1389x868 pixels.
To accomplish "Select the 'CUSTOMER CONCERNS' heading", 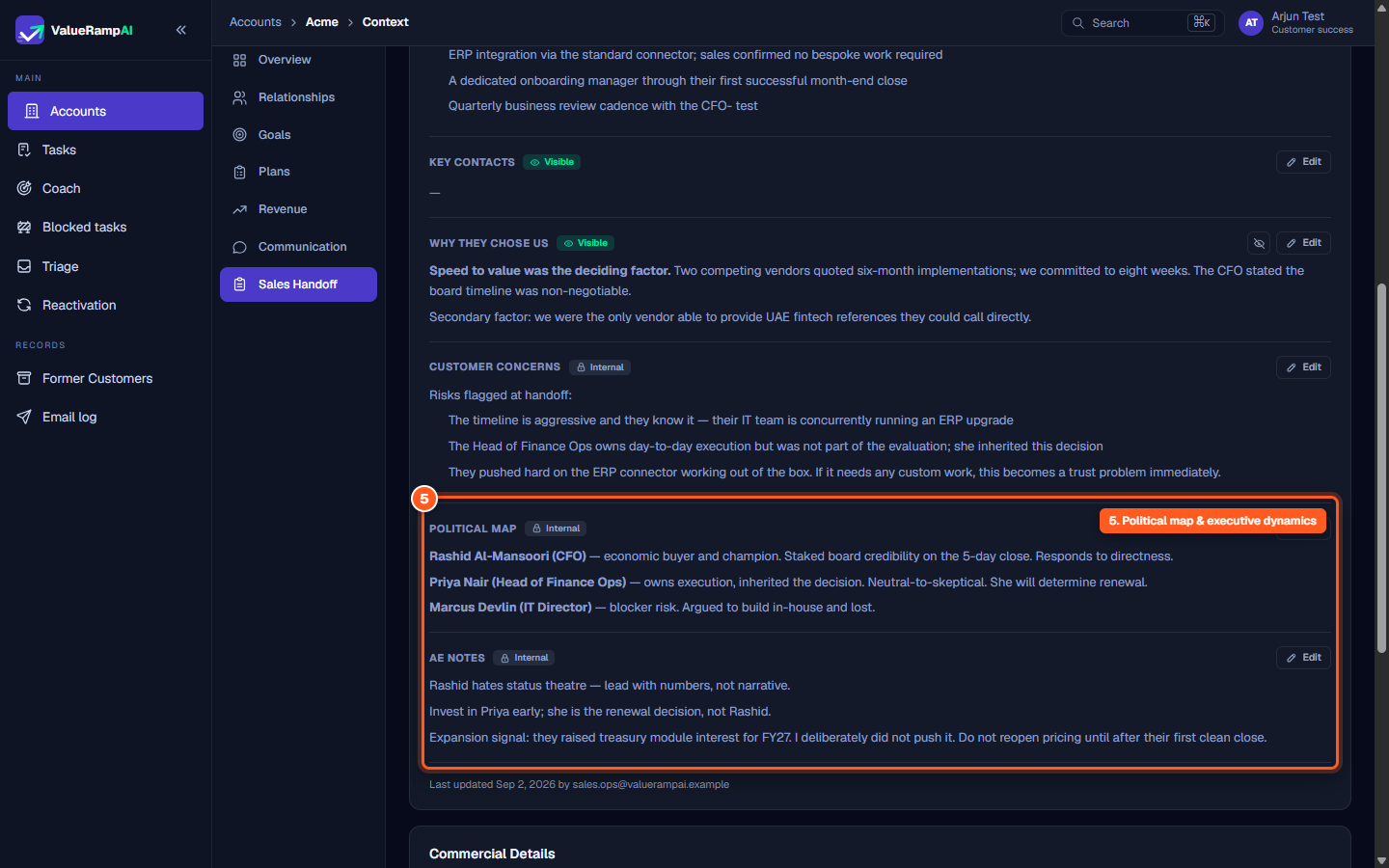I will pos(495,367).
